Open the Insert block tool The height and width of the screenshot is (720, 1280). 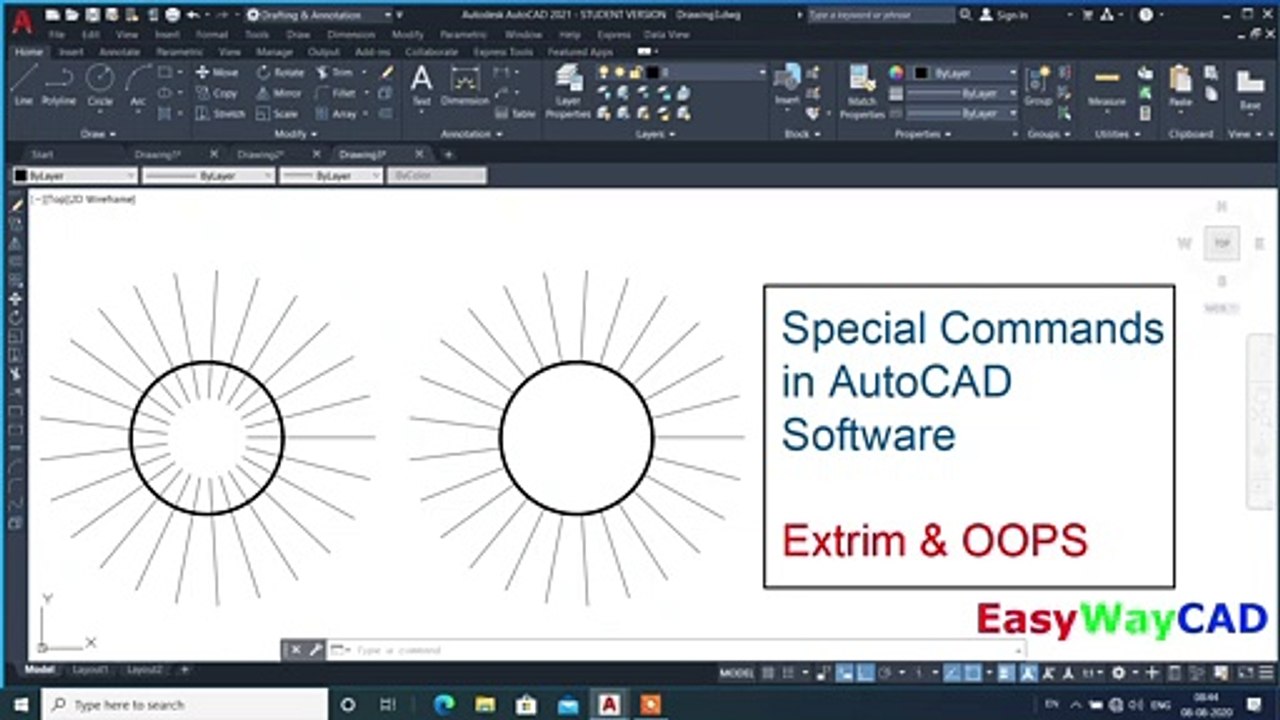coord(788,85)
